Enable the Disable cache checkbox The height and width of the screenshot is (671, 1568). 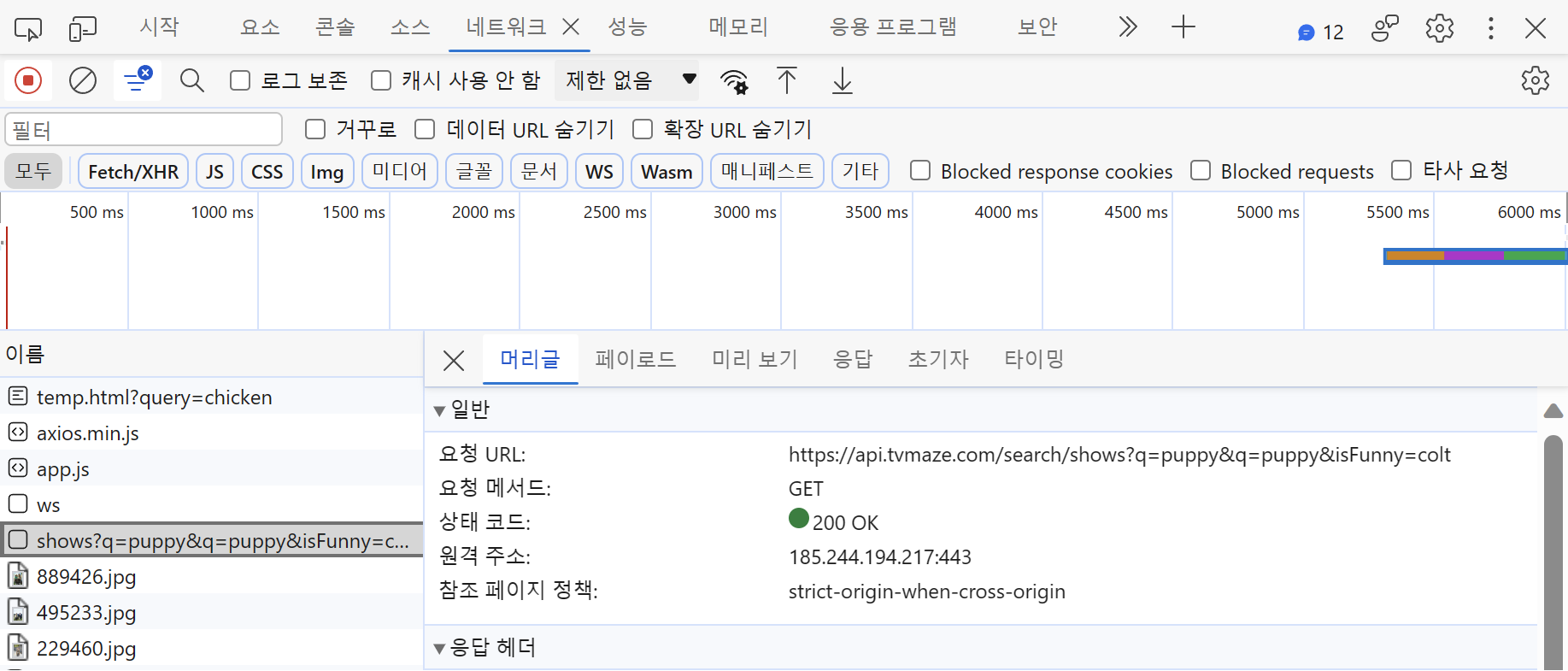tap(381, 80)
